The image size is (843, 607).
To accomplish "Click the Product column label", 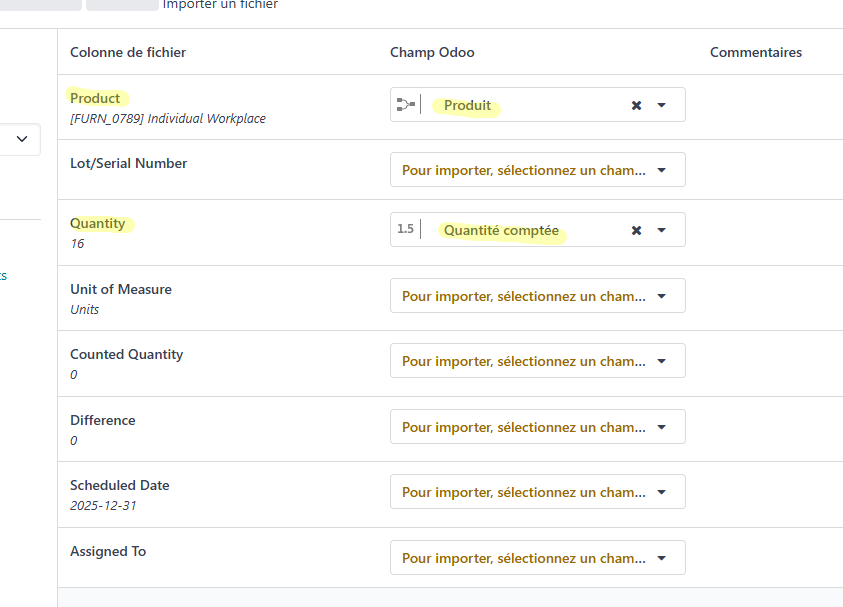I will [x=95, y=98].
